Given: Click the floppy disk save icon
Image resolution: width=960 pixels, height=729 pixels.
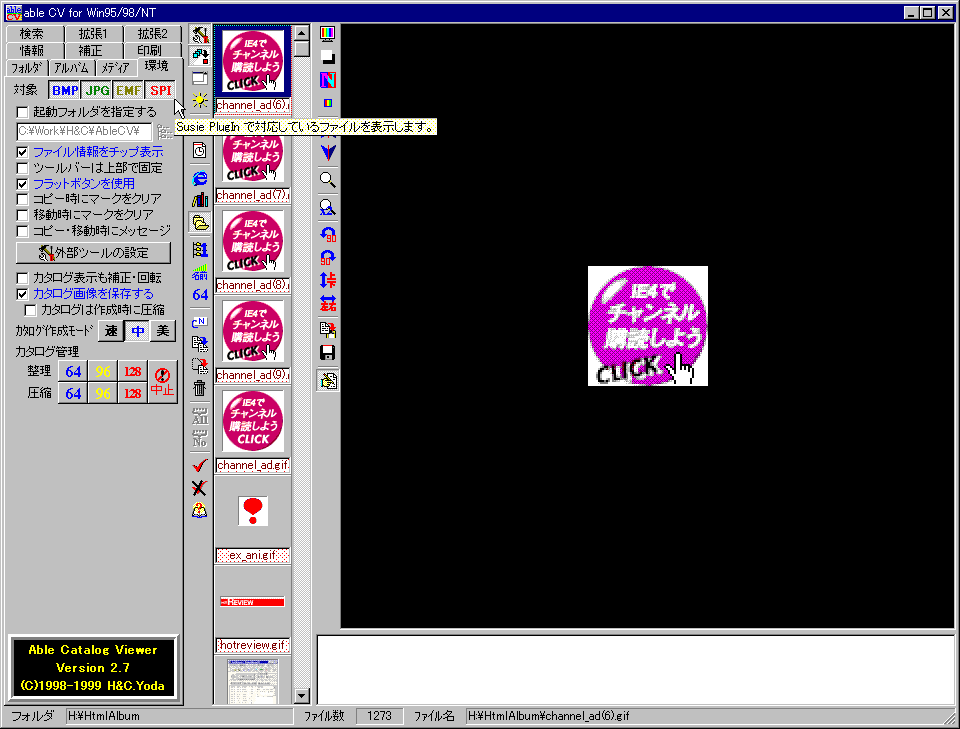Looking at the screenshot, I should (328, 353).
